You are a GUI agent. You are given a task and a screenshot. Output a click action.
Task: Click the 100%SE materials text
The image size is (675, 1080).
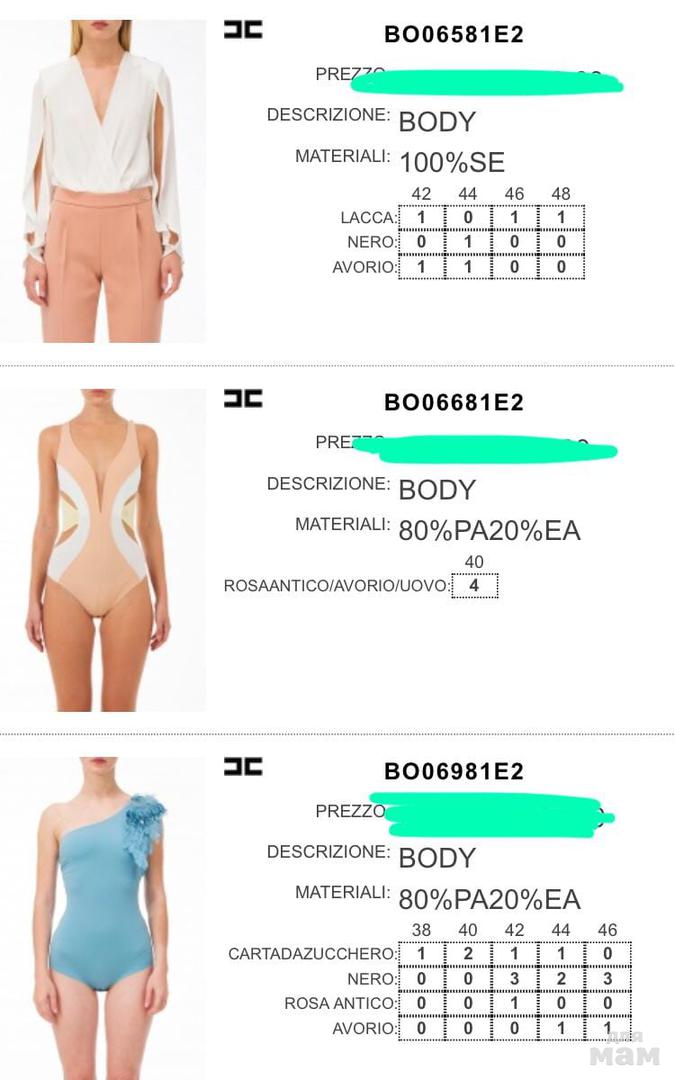click(x=453, y=163)
